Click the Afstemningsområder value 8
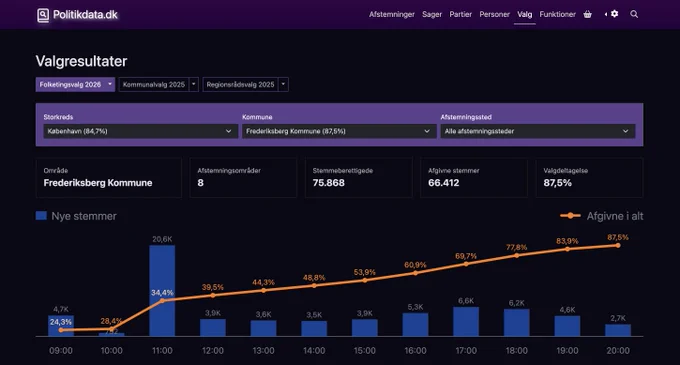Viewport: 680px width, 365px height. tap(200, 183)
